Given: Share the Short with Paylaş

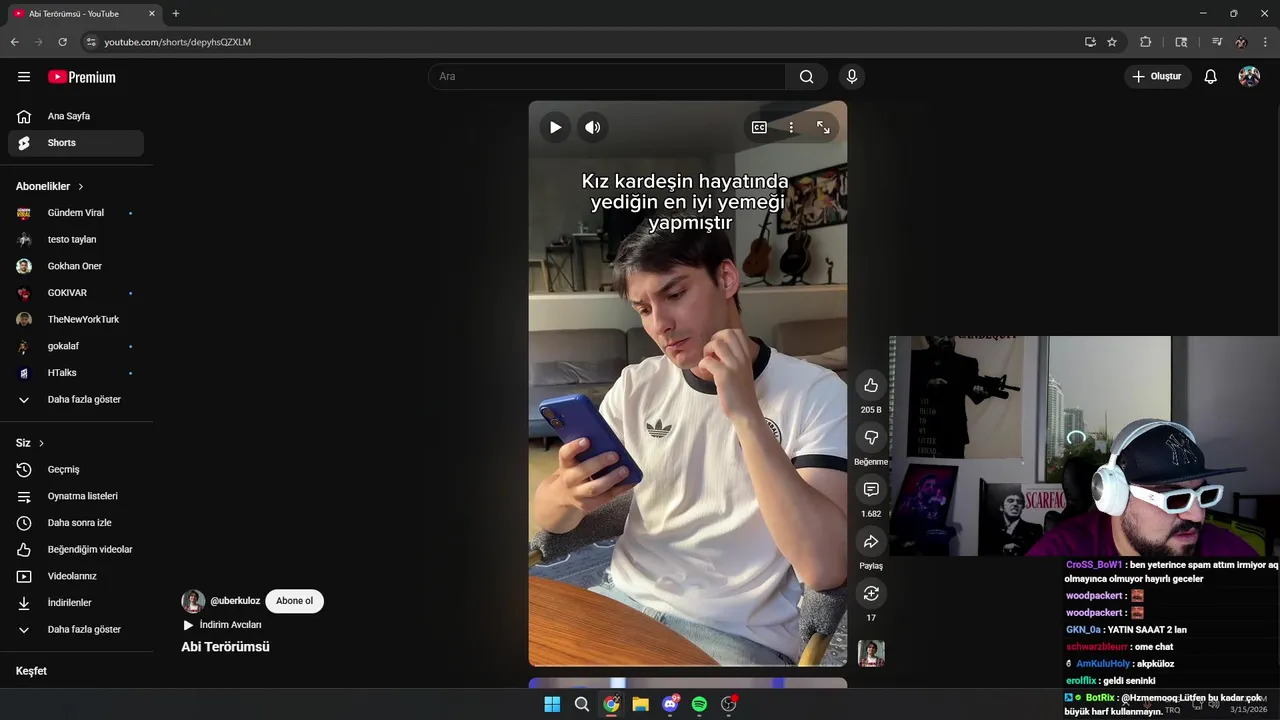Looking at the screenshot, I should tap(871, 542).
